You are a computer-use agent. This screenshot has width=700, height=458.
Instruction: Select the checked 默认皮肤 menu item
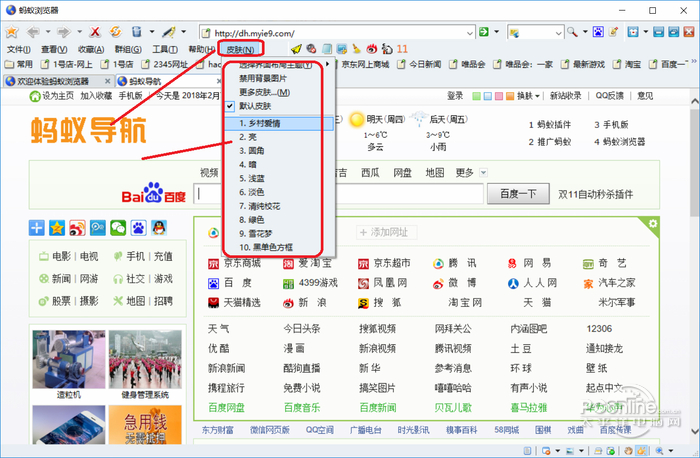[279, 106]
